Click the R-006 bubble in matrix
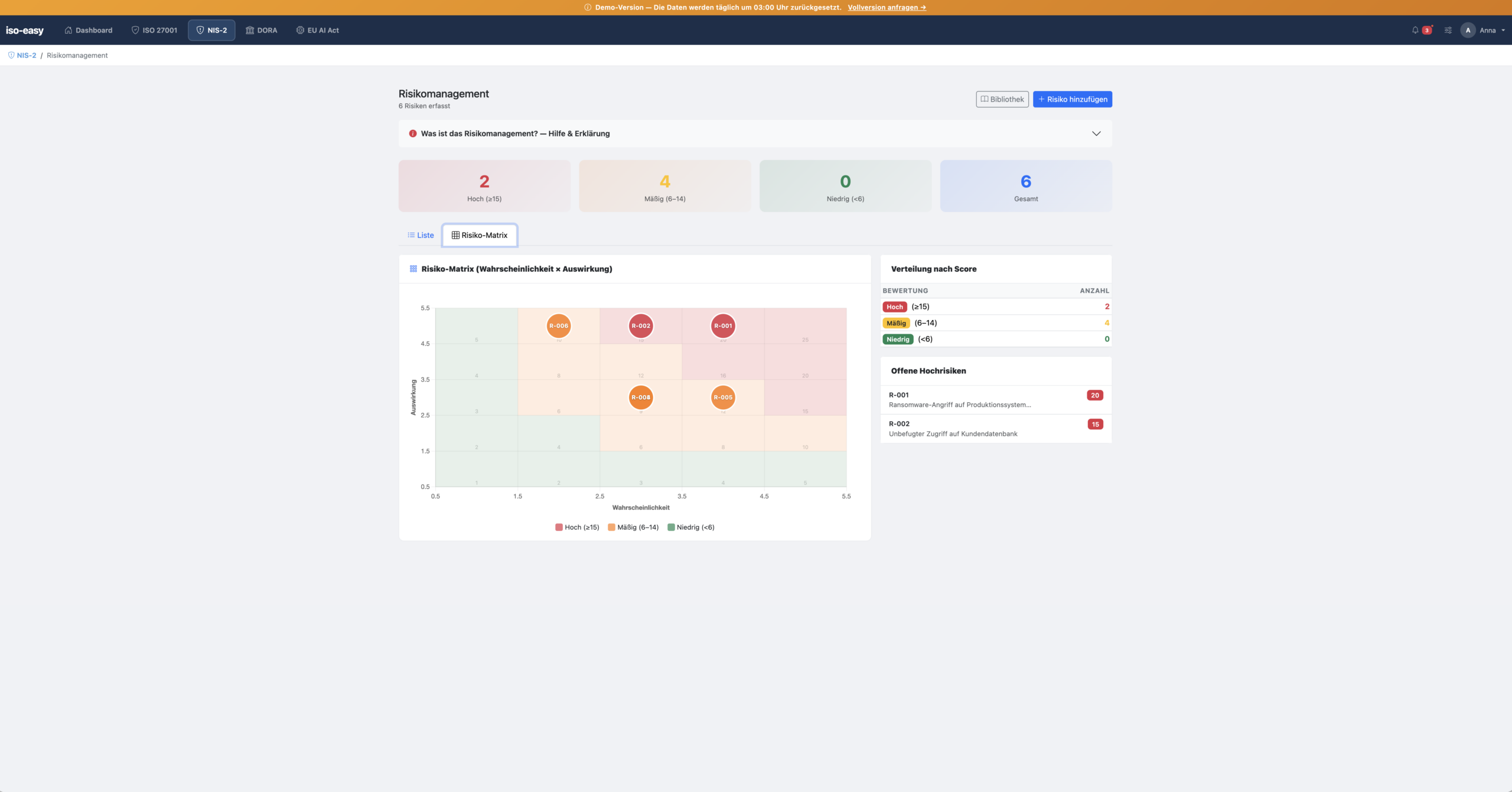This screenshot has height=792, width=1512. click(x=558, y=325)
